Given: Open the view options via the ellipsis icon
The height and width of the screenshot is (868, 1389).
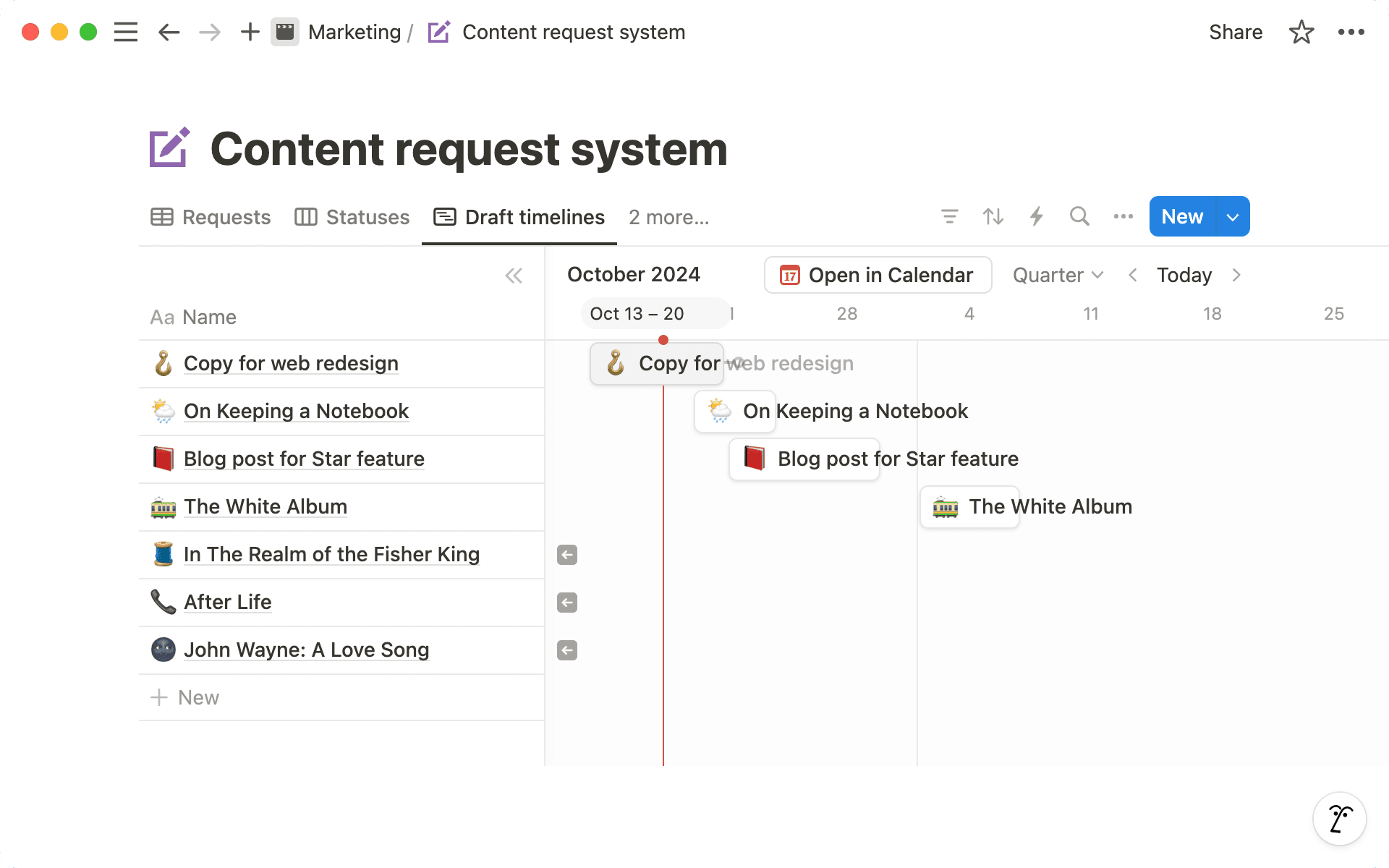Looking at the screenshot, I should [x=1123, y=216].
